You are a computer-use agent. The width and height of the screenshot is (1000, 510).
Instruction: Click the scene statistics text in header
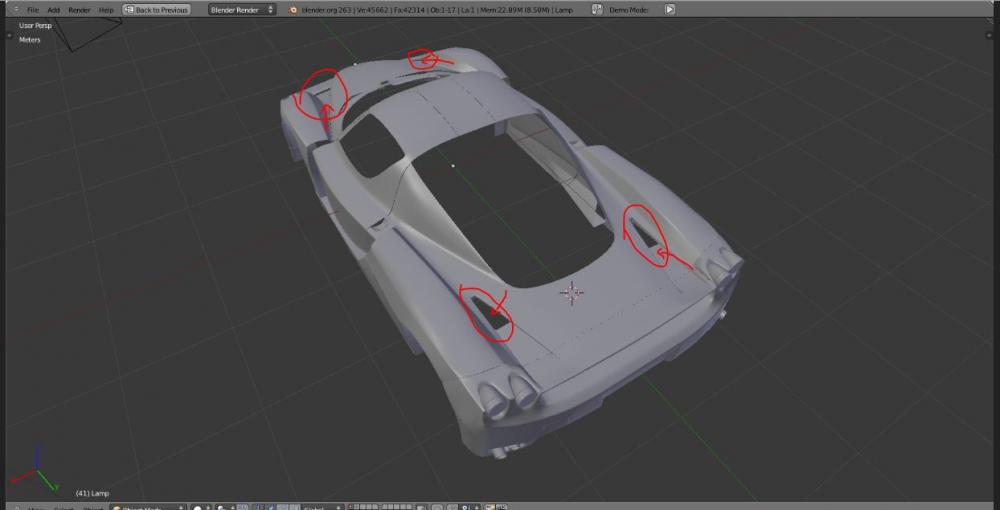click(x=437, y=10)
